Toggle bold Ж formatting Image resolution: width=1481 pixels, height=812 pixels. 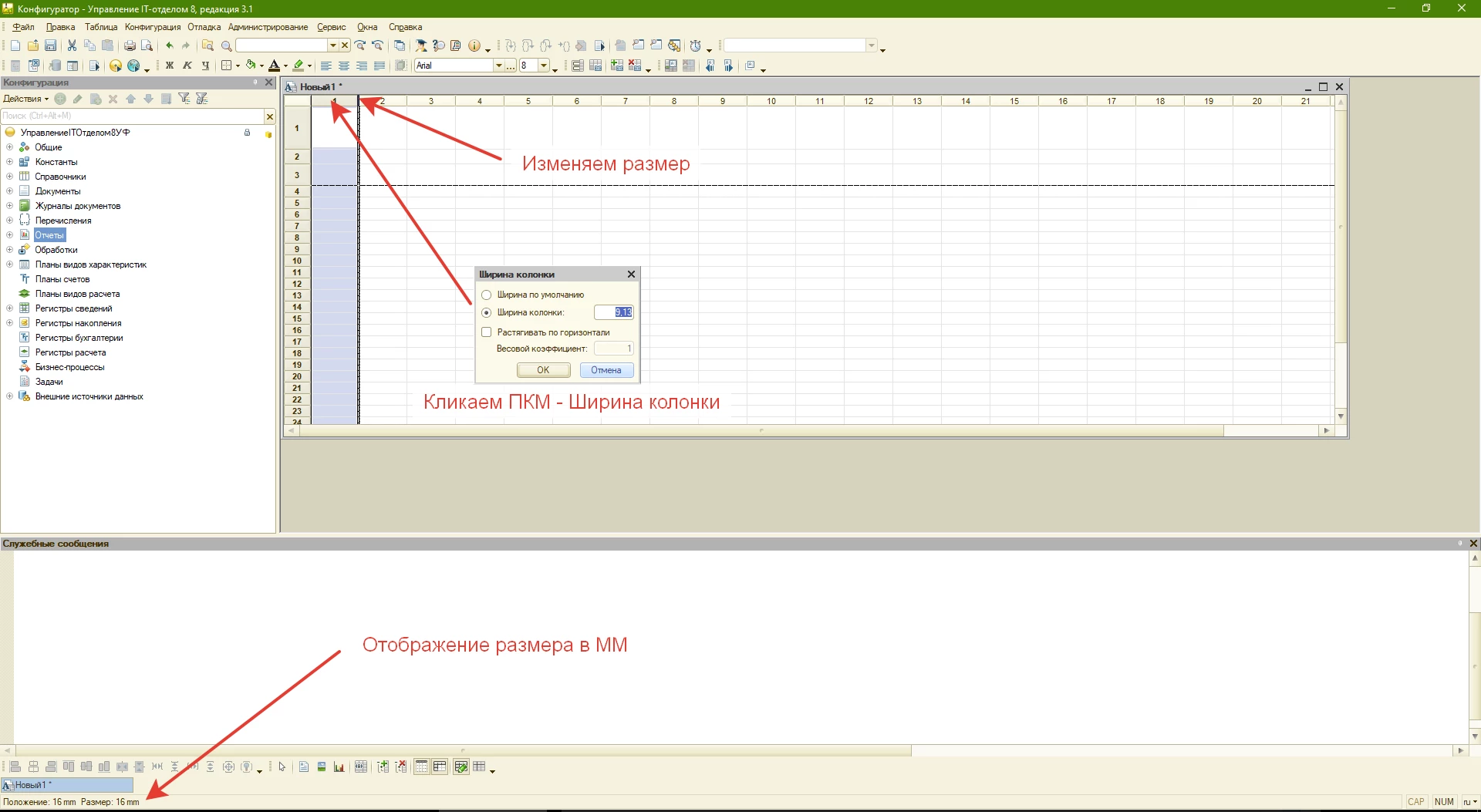tap(170, 66)
